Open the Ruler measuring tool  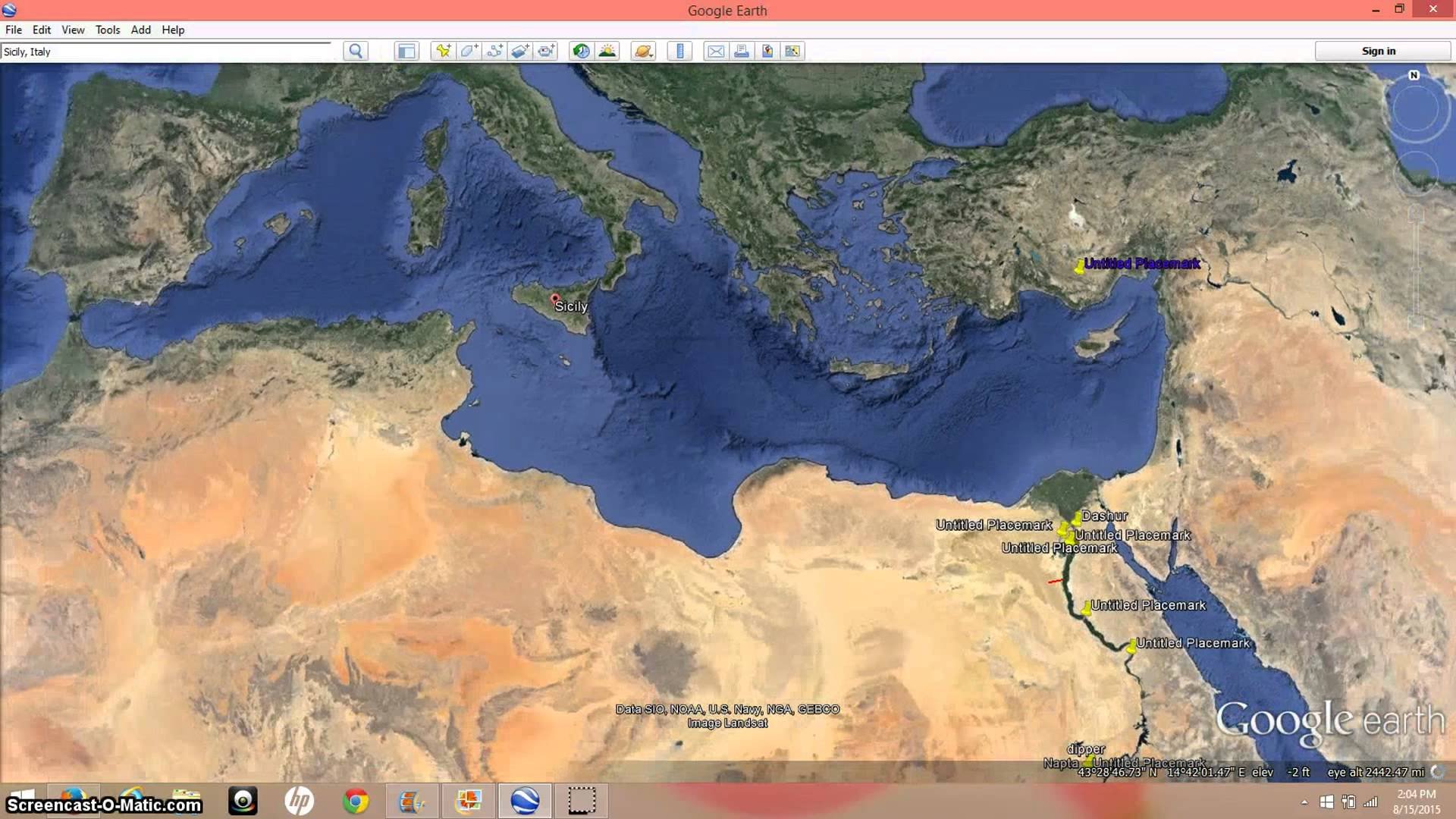coord(679,51)
